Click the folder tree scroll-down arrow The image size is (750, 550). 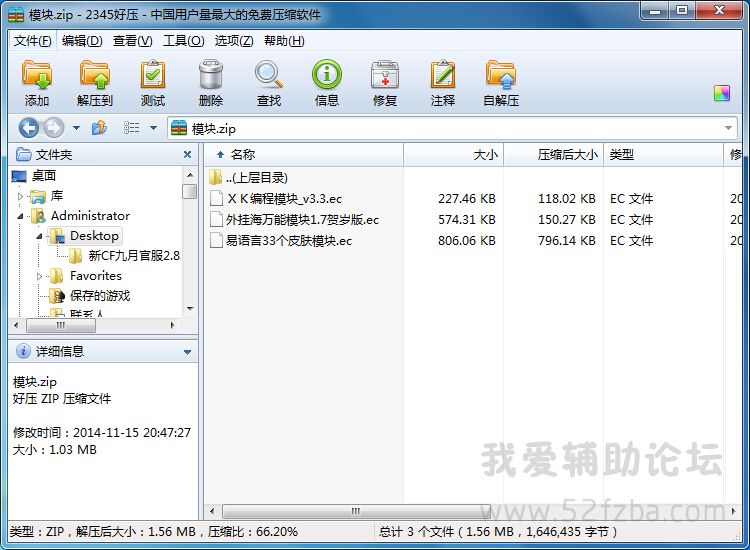point(190,309)
